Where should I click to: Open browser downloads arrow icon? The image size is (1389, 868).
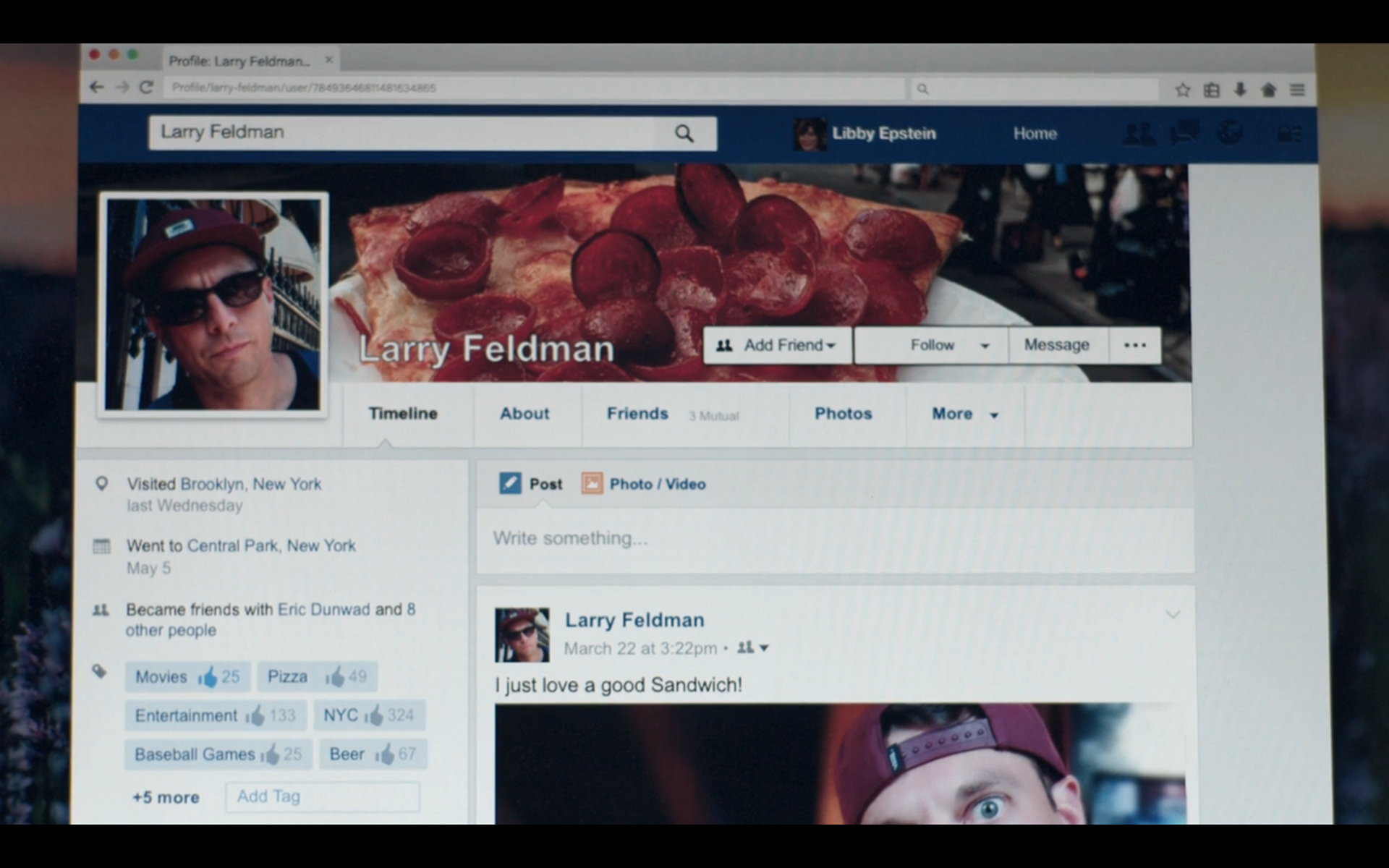pos(1240,90)
